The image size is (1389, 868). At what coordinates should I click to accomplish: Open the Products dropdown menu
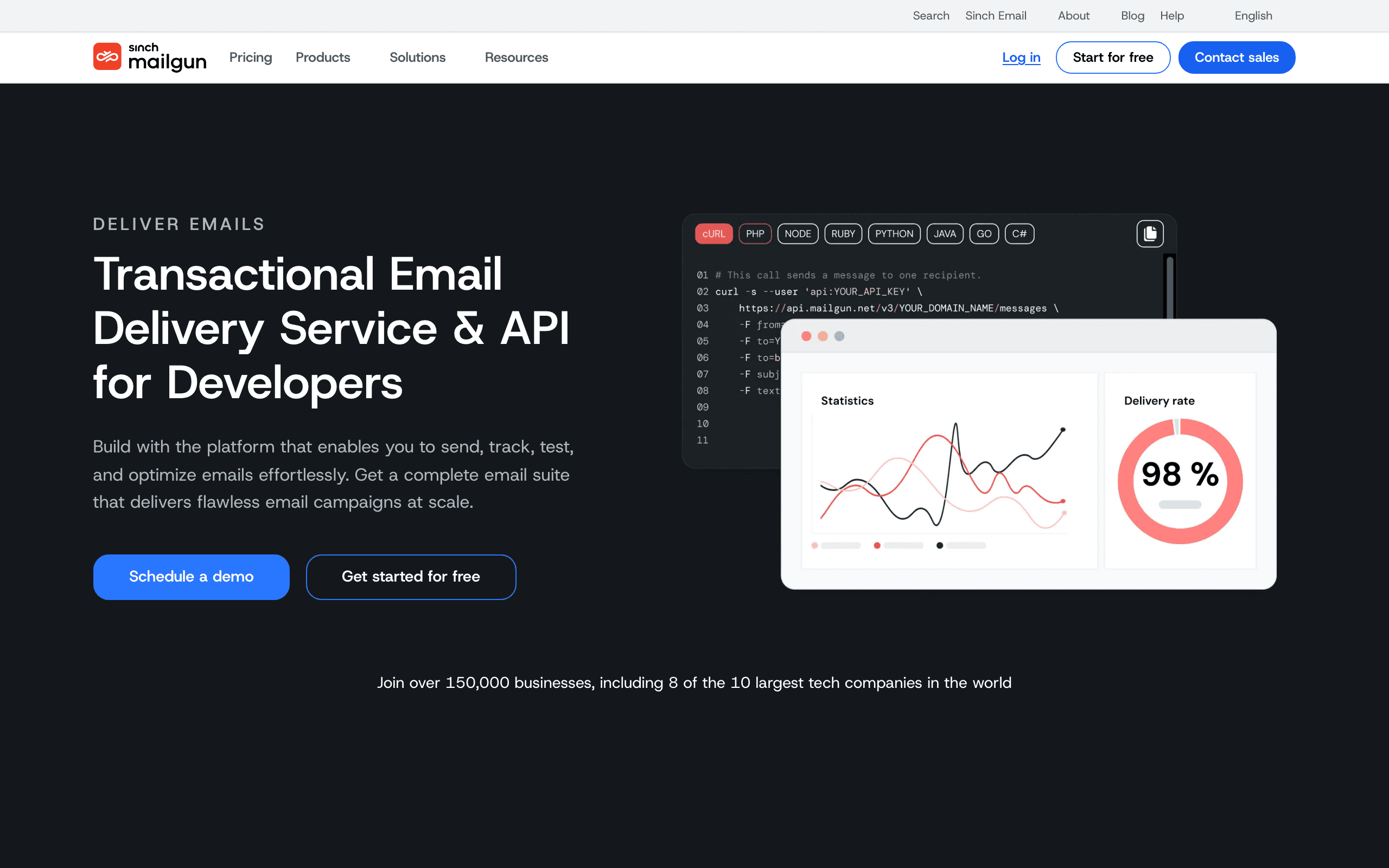point(323,58)
